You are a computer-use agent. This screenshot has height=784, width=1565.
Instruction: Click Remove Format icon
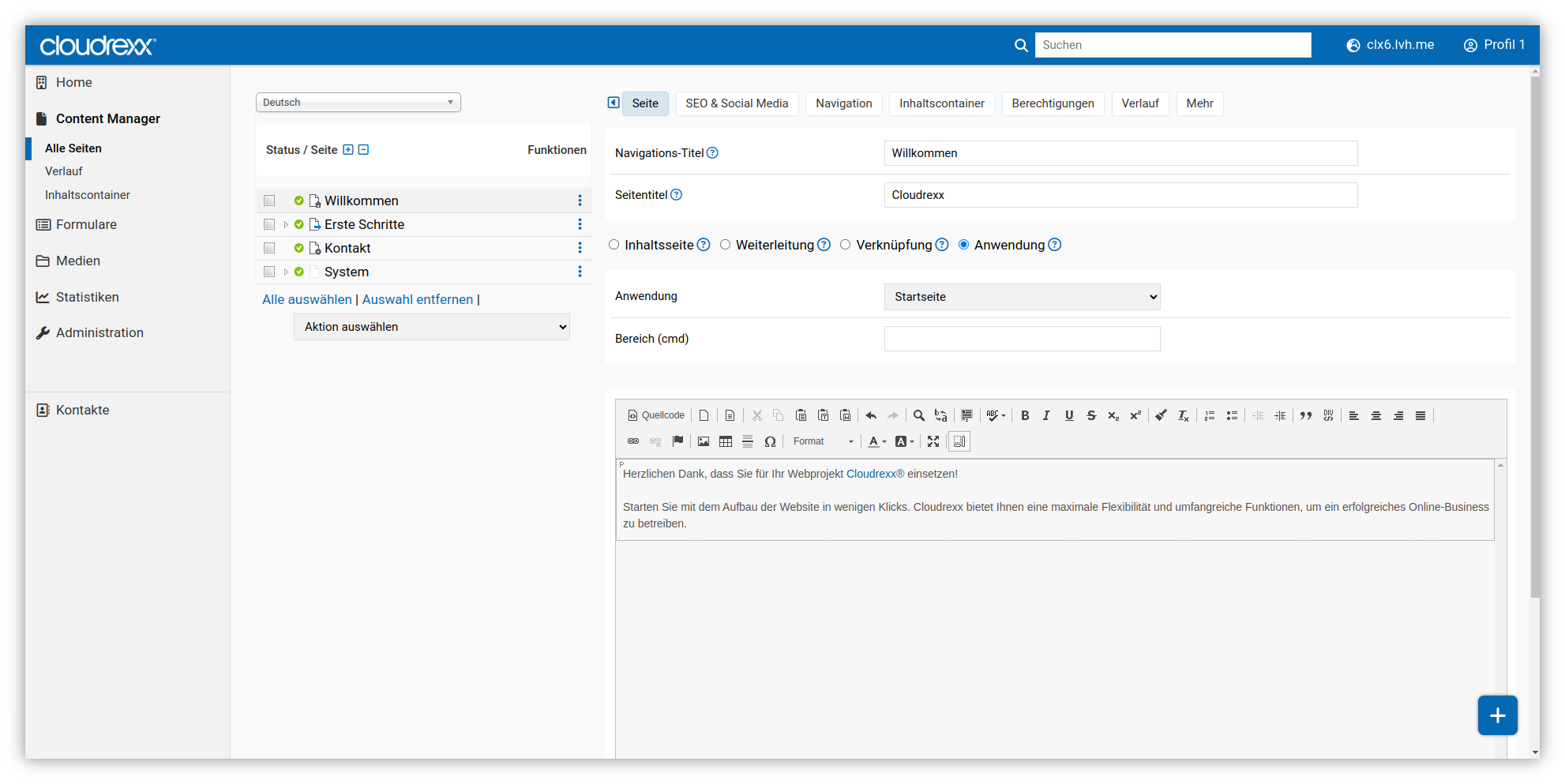point(1184,415)
